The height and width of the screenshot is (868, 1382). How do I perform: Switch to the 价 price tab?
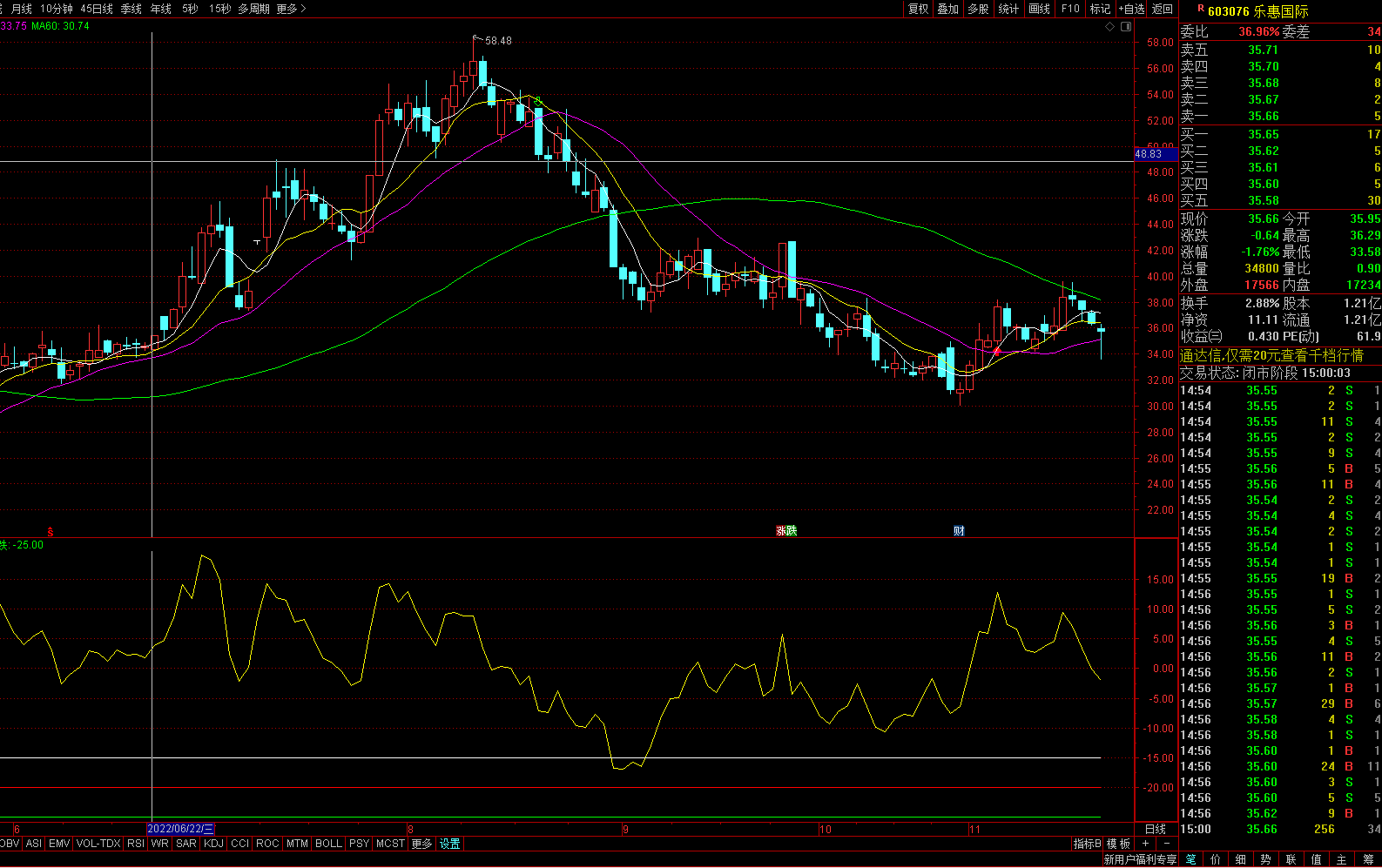point(1216,859)
